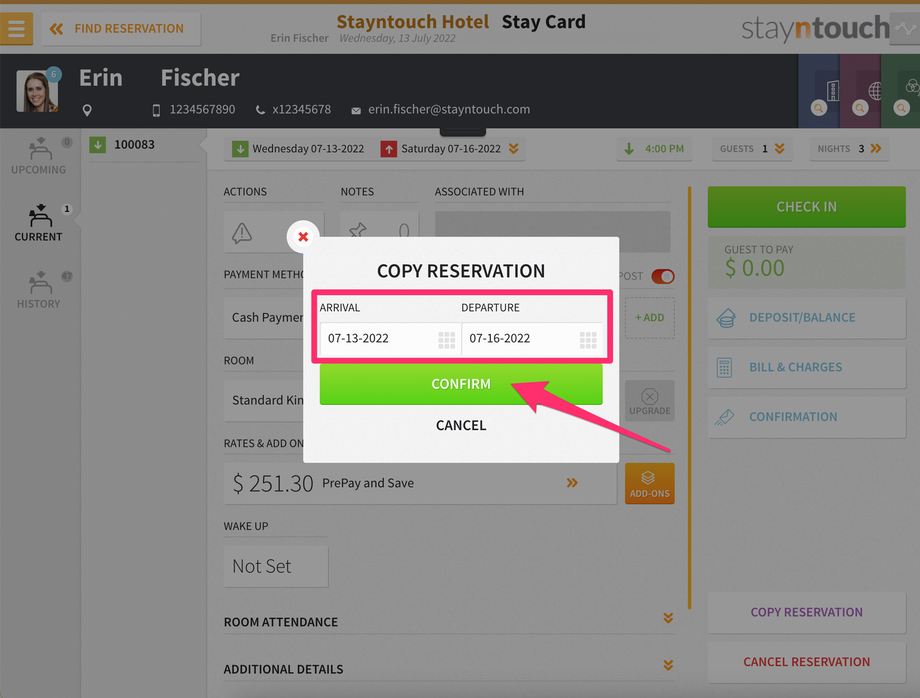Select the Current reservations tab

pyautogui.click(x=39, y=223)
